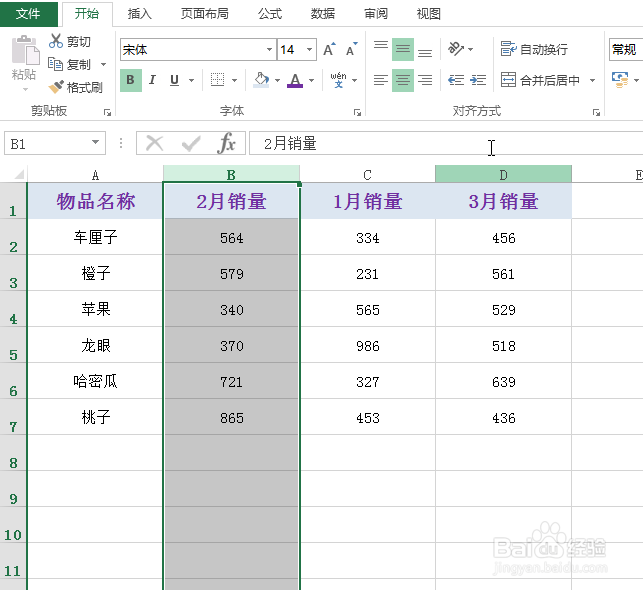Select cell with value 986

pyautogui.click(x=367, y=345)
